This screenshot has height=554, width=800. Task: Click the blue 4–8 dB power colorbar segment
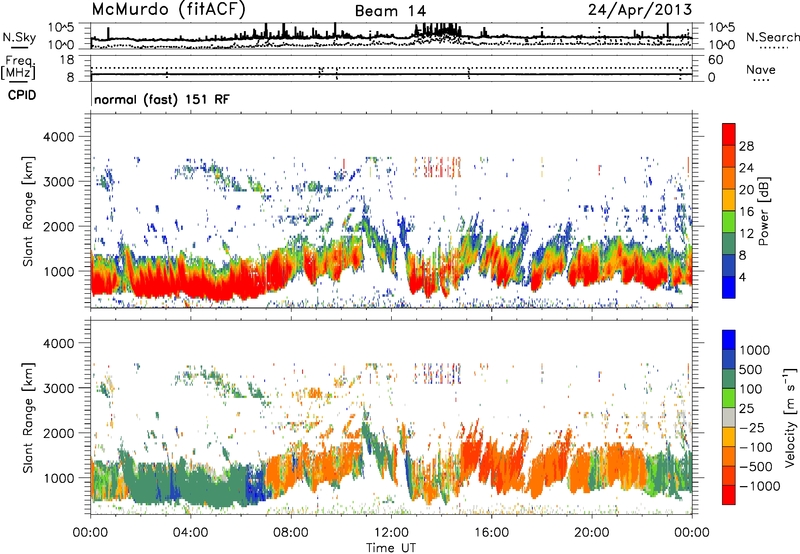[729, 265]
